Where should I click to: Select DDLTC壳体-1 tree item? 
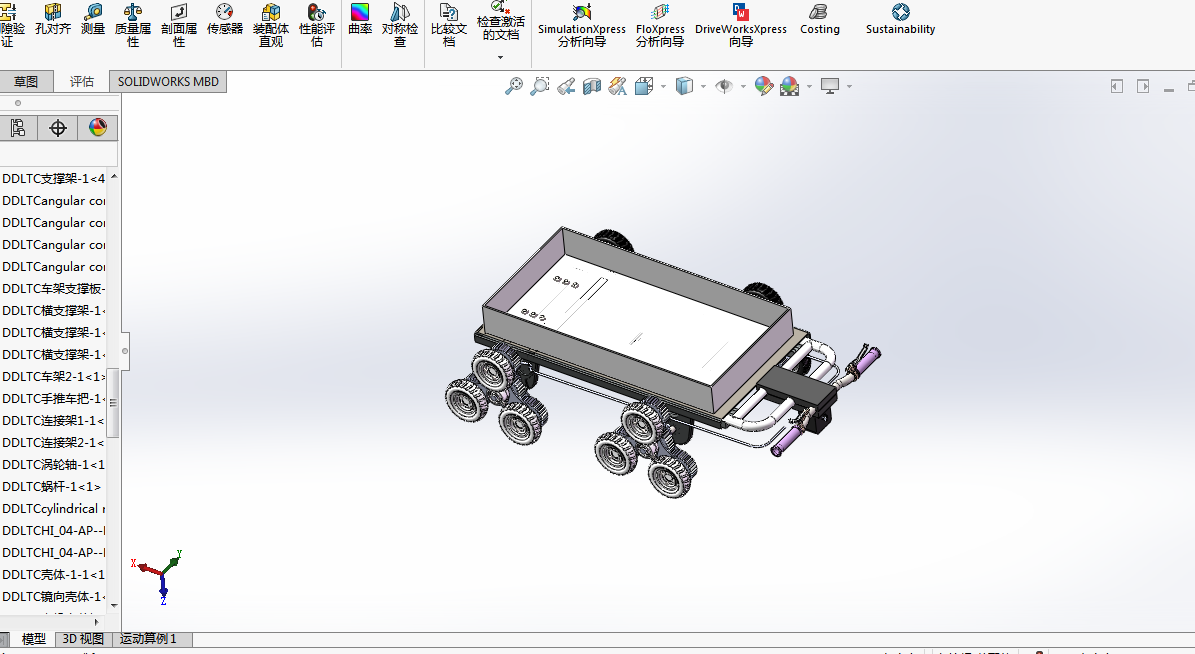pyautogui.click(x=53, y=575)
